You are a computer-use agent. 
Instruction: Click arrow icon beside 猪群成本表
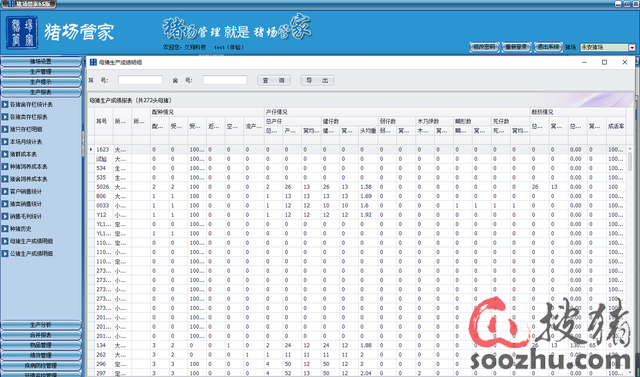(5, 154)
